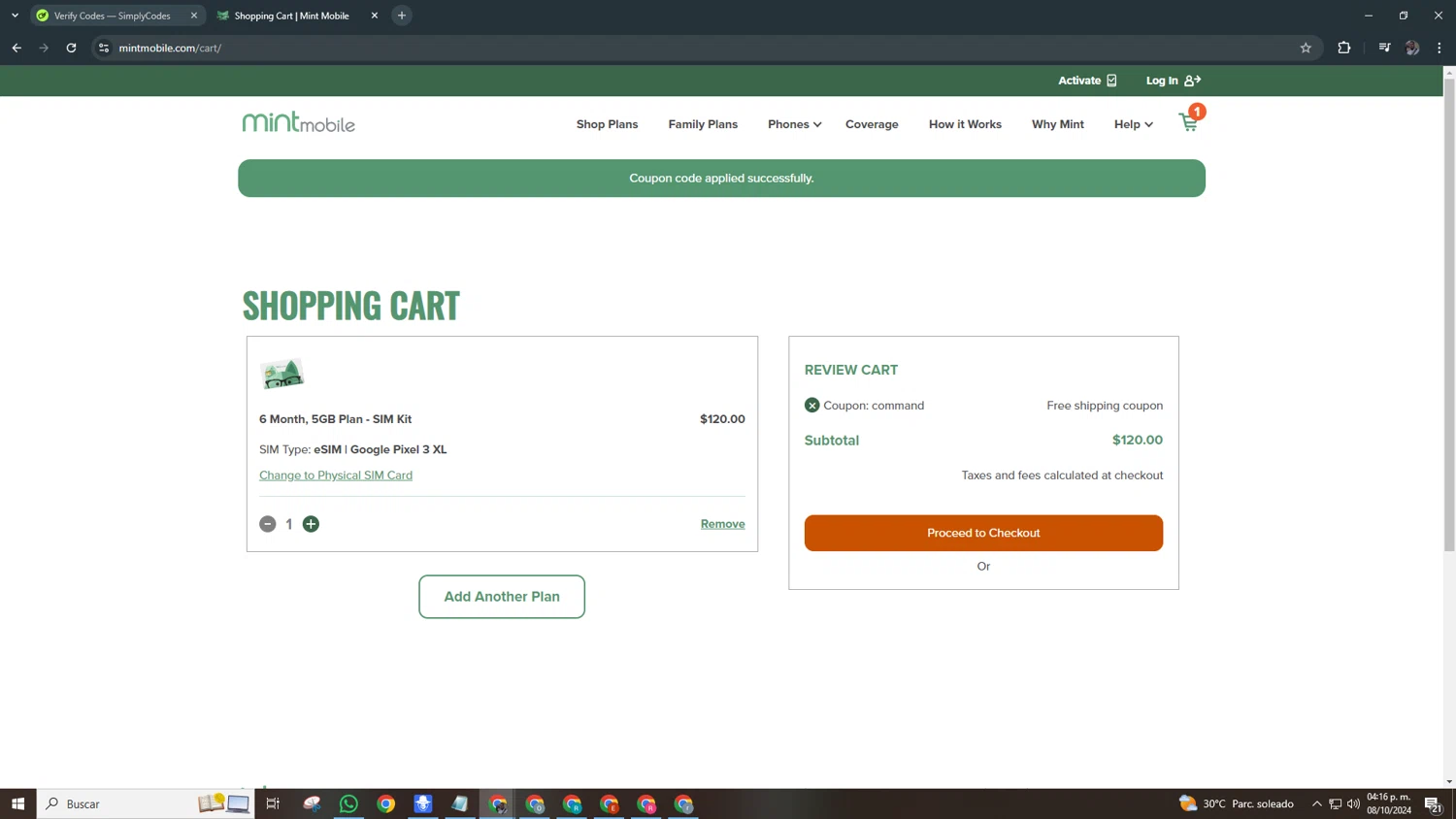Image resolution: width=1456 pixels, height=819 pixels.
Task: Open the Windows Start menu
Action: 17,803
